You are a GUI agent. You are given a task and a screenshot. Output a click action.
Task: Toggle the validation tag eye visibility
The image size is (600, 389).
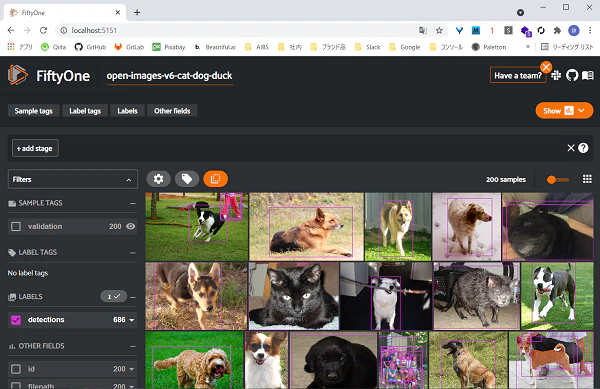[130, 226]
